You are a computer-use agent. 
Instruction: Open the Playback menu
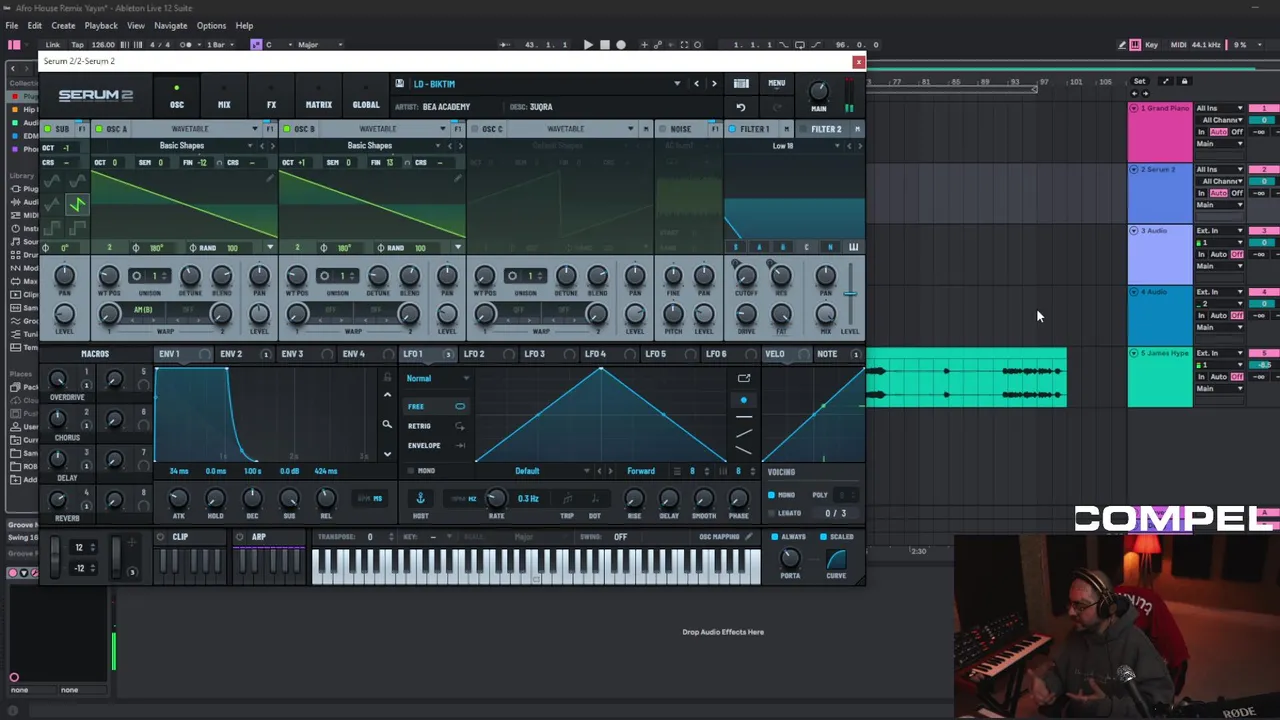point(100,25)
